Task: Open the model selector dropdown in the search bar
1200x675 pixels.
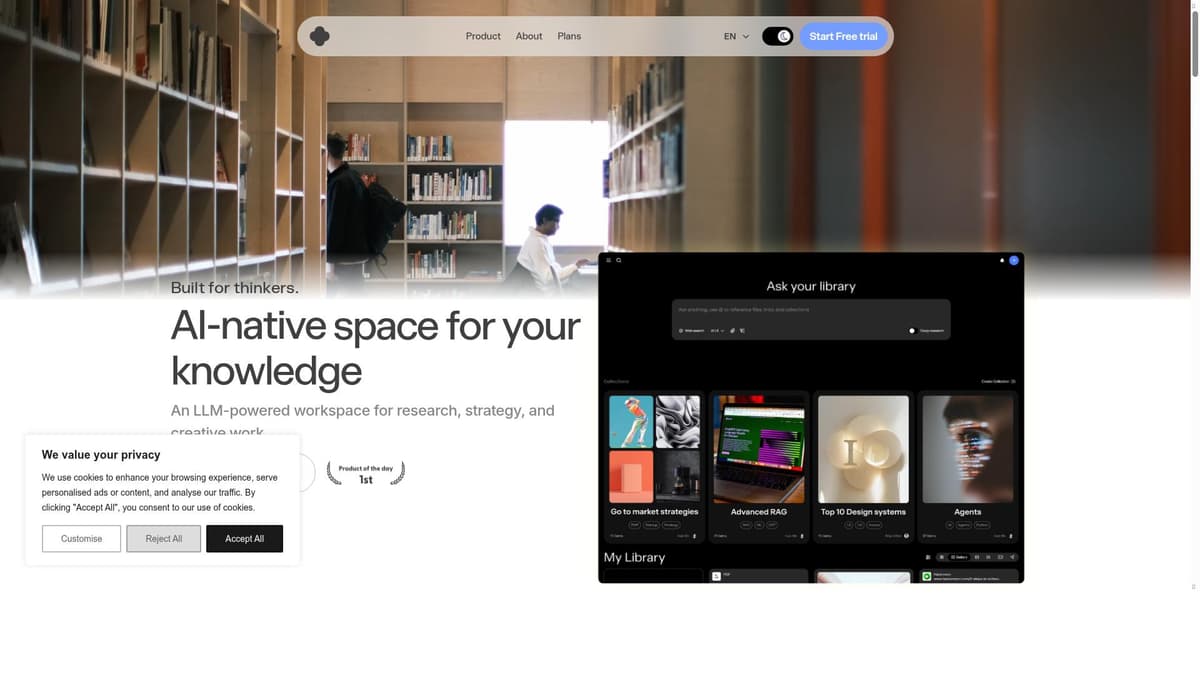Action: tap(716, 330)
